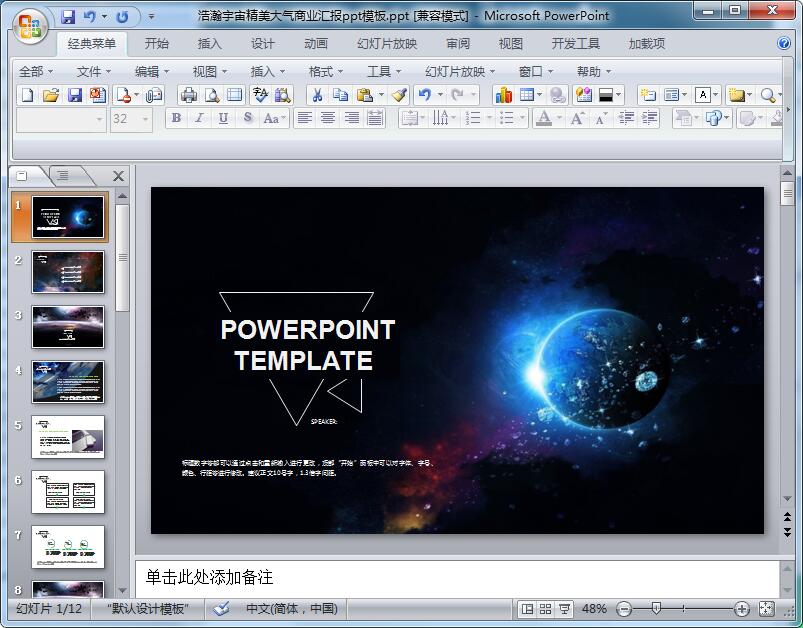Click zoom in plus button

[742, 609]
